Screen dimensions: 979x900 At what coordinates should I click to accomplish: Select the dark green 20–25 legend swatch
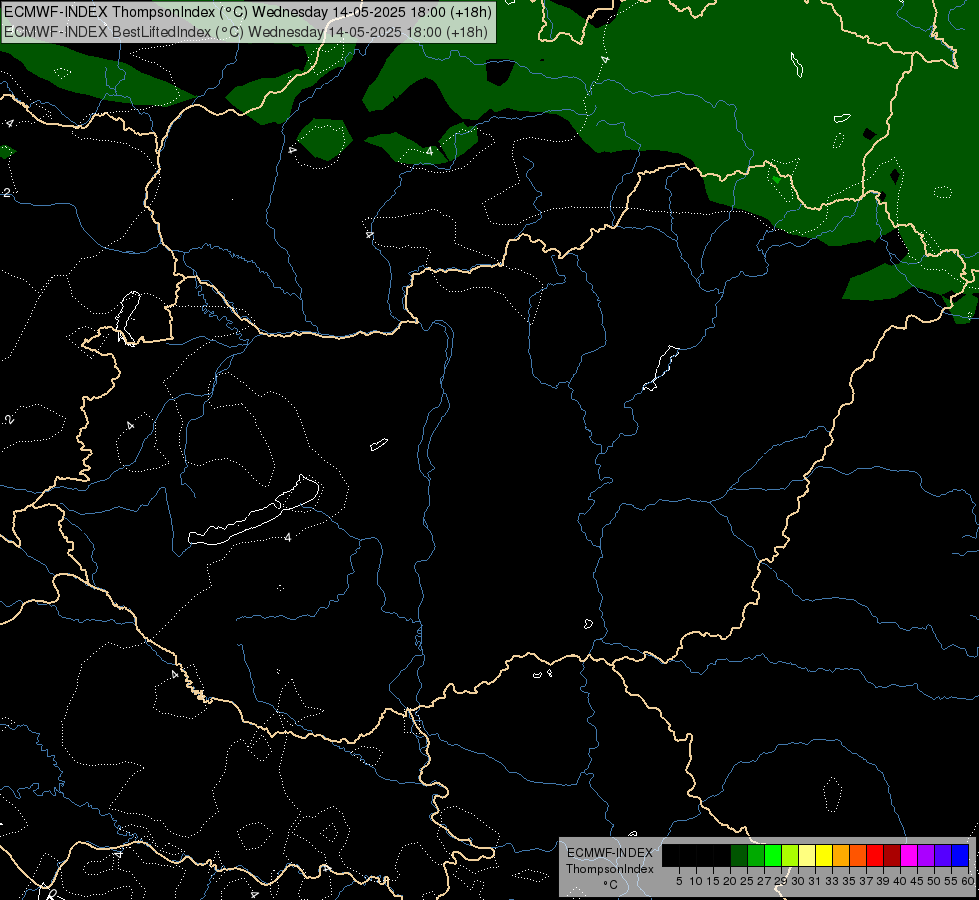[739, 855]
